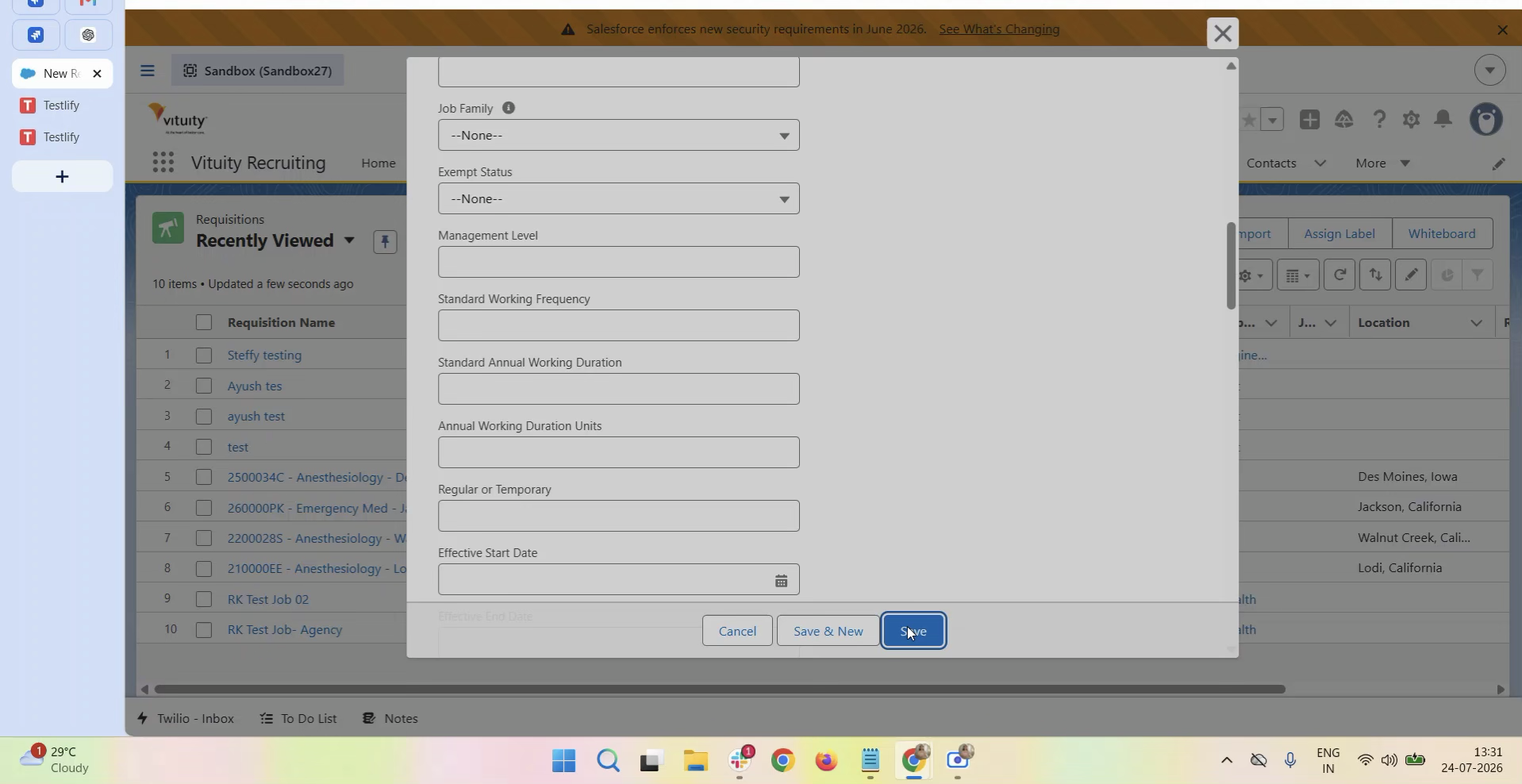The width and height of the screenshot is (1522, 784).
Task: Edit the list inline with the pencil button
Action: click(1411, 275)
